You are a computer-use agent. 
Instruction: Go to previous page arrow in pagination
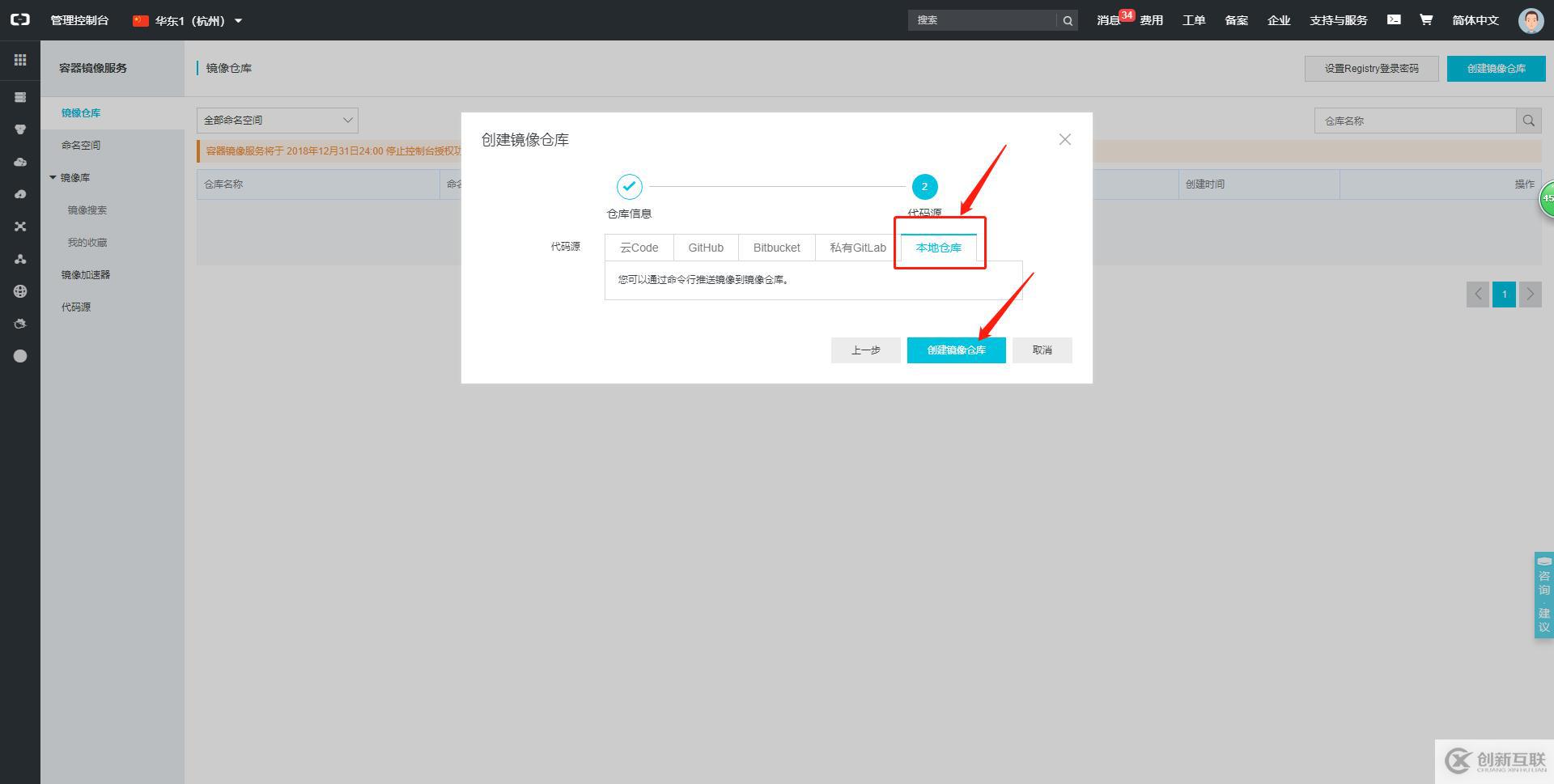pyautogui.click(x=1478, y=295)
